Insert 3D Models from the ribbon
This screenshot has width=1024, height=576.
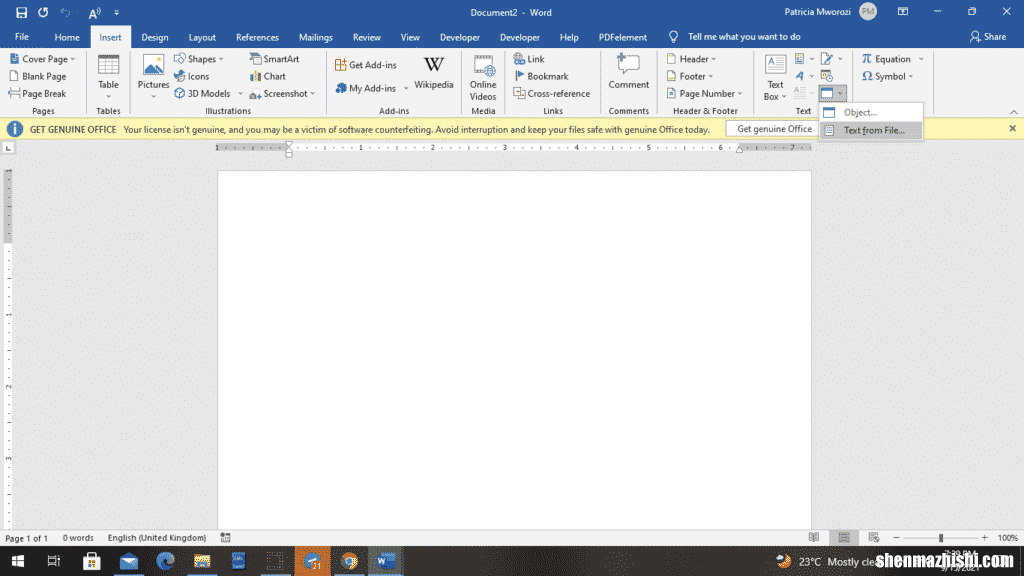(x=202, y=93)
